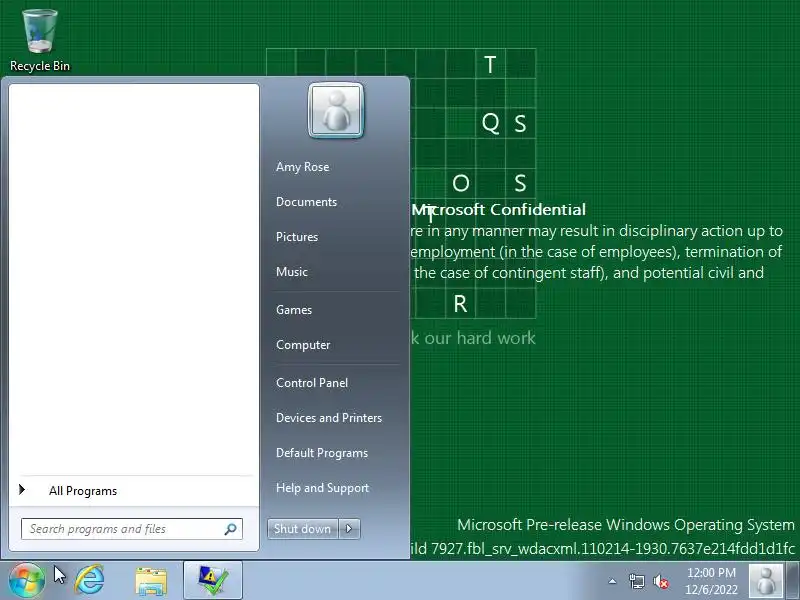This screenshot has width=800, height=600.
Task: Open Documents from Start menu
Action: [306, 202]
